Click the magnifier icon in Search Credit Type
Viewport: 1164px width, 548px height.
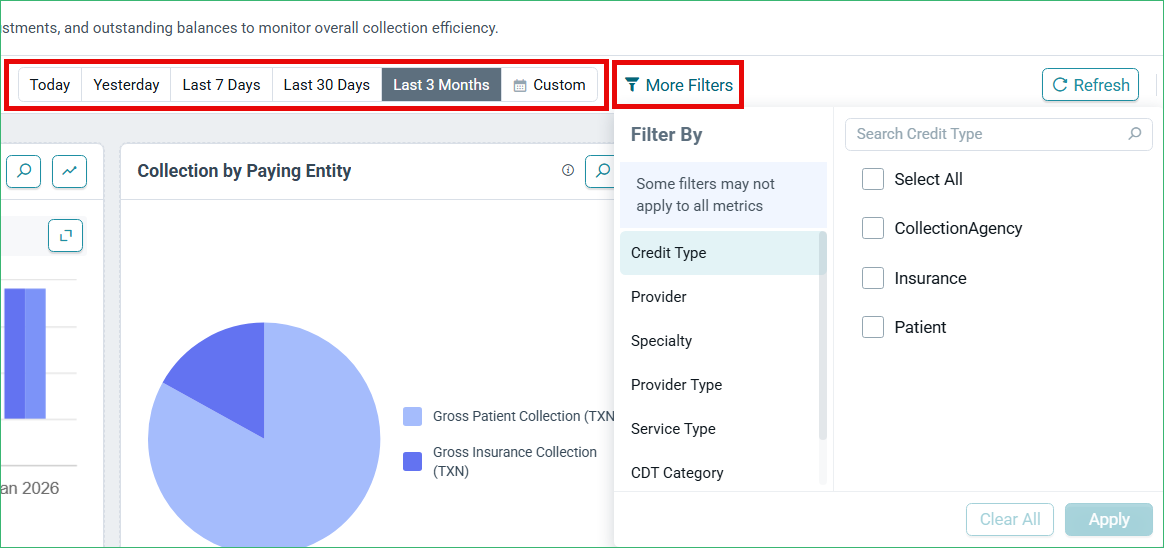(x=1134, y=134)
